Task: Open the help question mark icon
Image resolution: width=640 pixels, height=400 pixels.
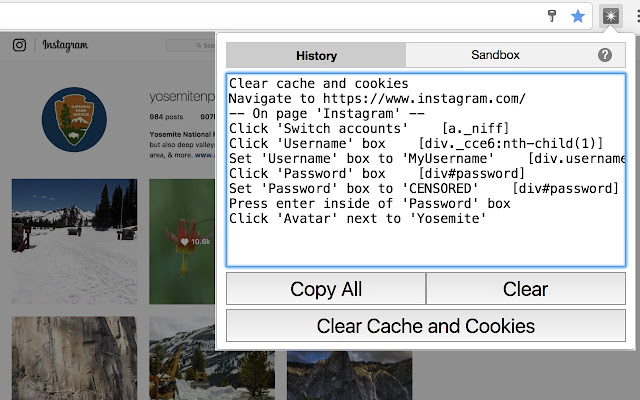Action: click(604, 55)
